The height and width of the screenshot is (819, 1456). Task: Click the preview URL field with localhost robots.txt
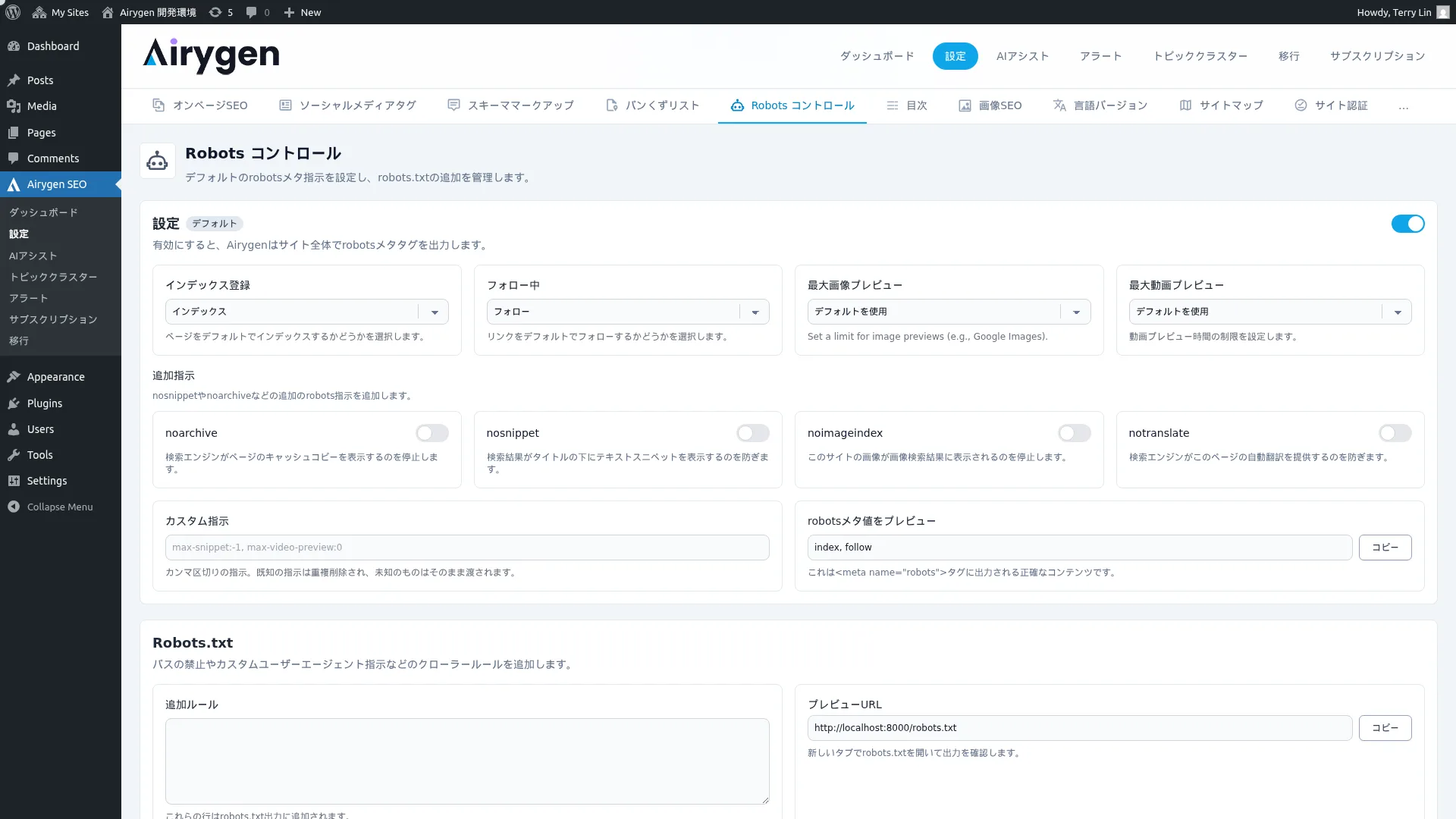click(1080, 728)
